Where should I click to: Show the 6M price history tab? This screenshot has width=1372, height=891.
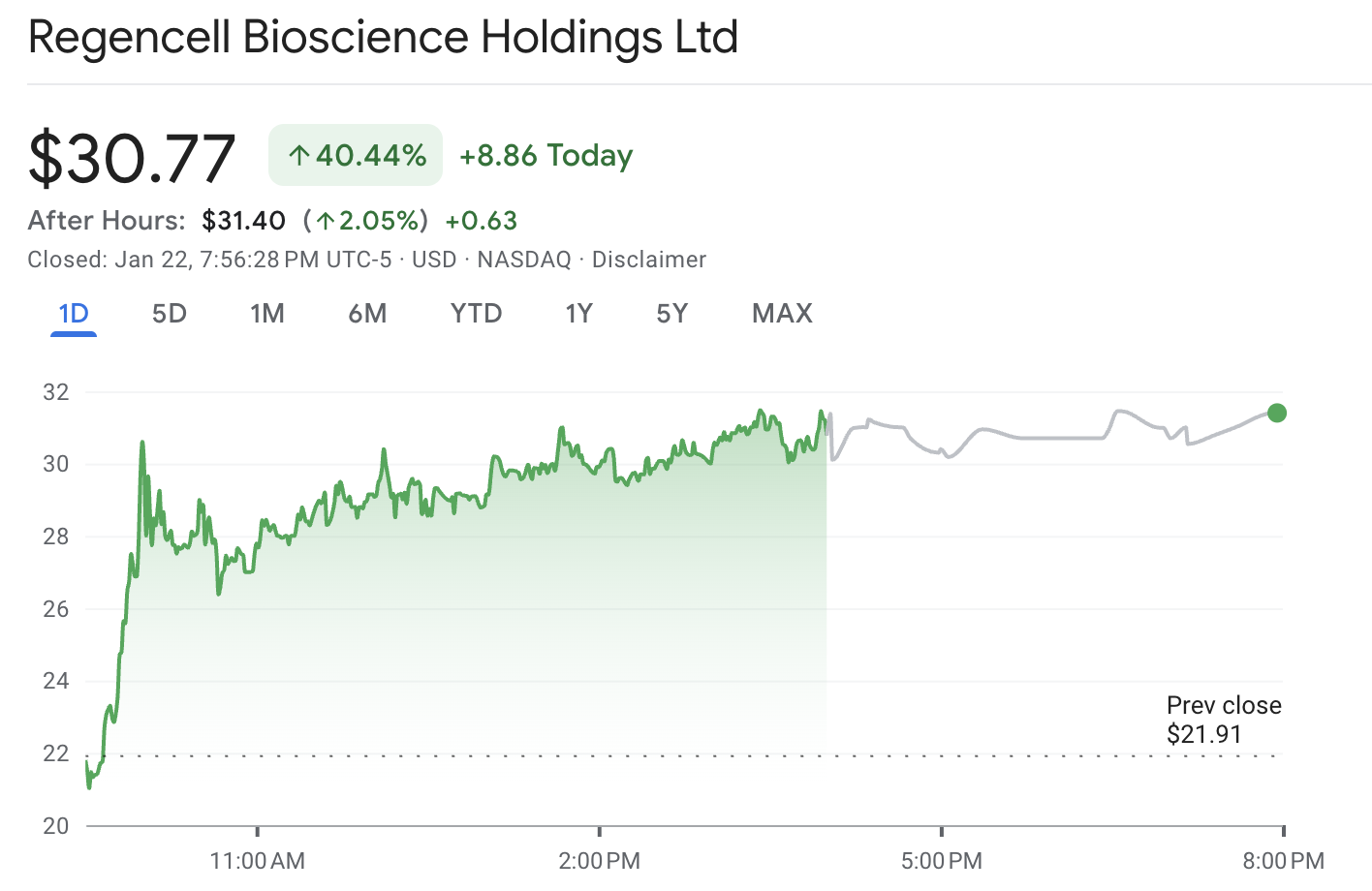coord(367,314)
